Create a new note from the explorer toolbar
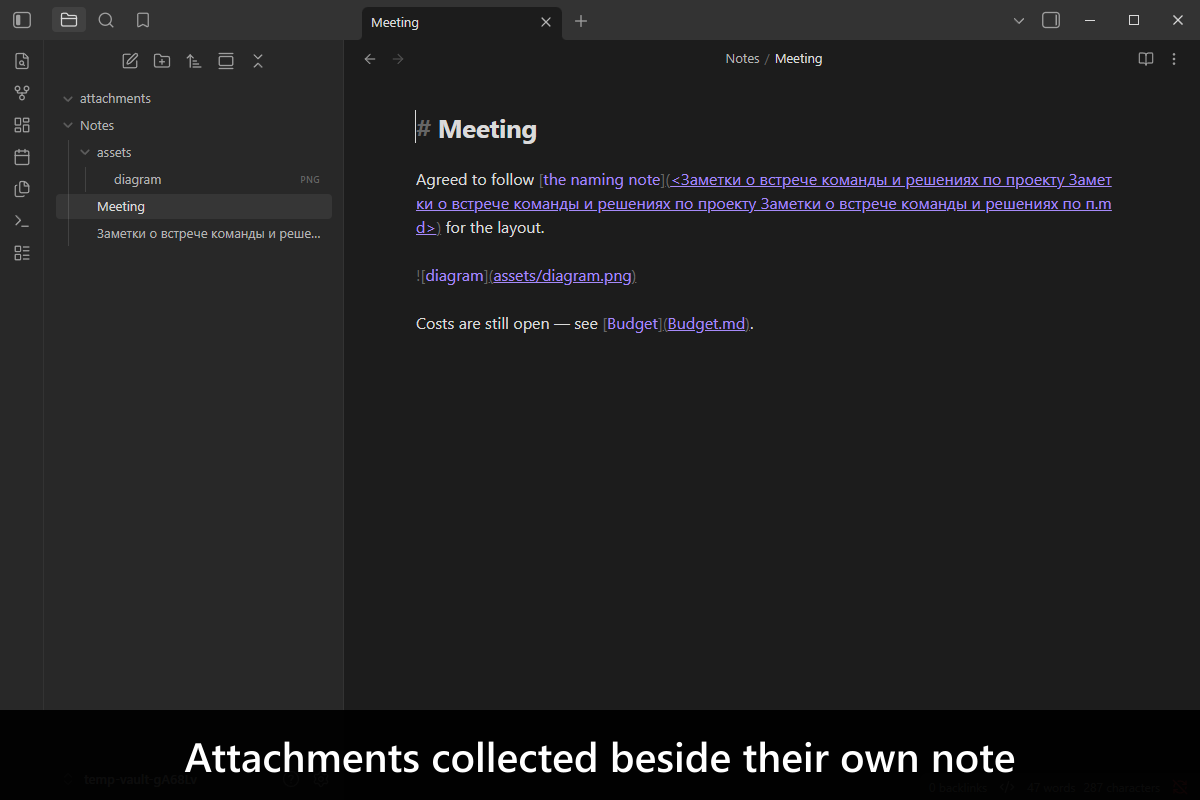1200x800 pixels. [130, 61]
